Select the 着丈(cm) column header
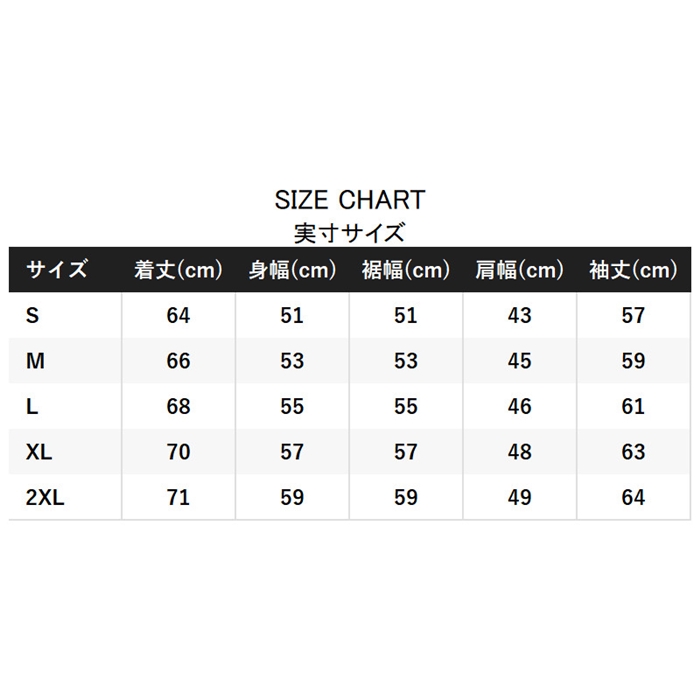This screenshot has height=700, width=700. pos(178,270)
